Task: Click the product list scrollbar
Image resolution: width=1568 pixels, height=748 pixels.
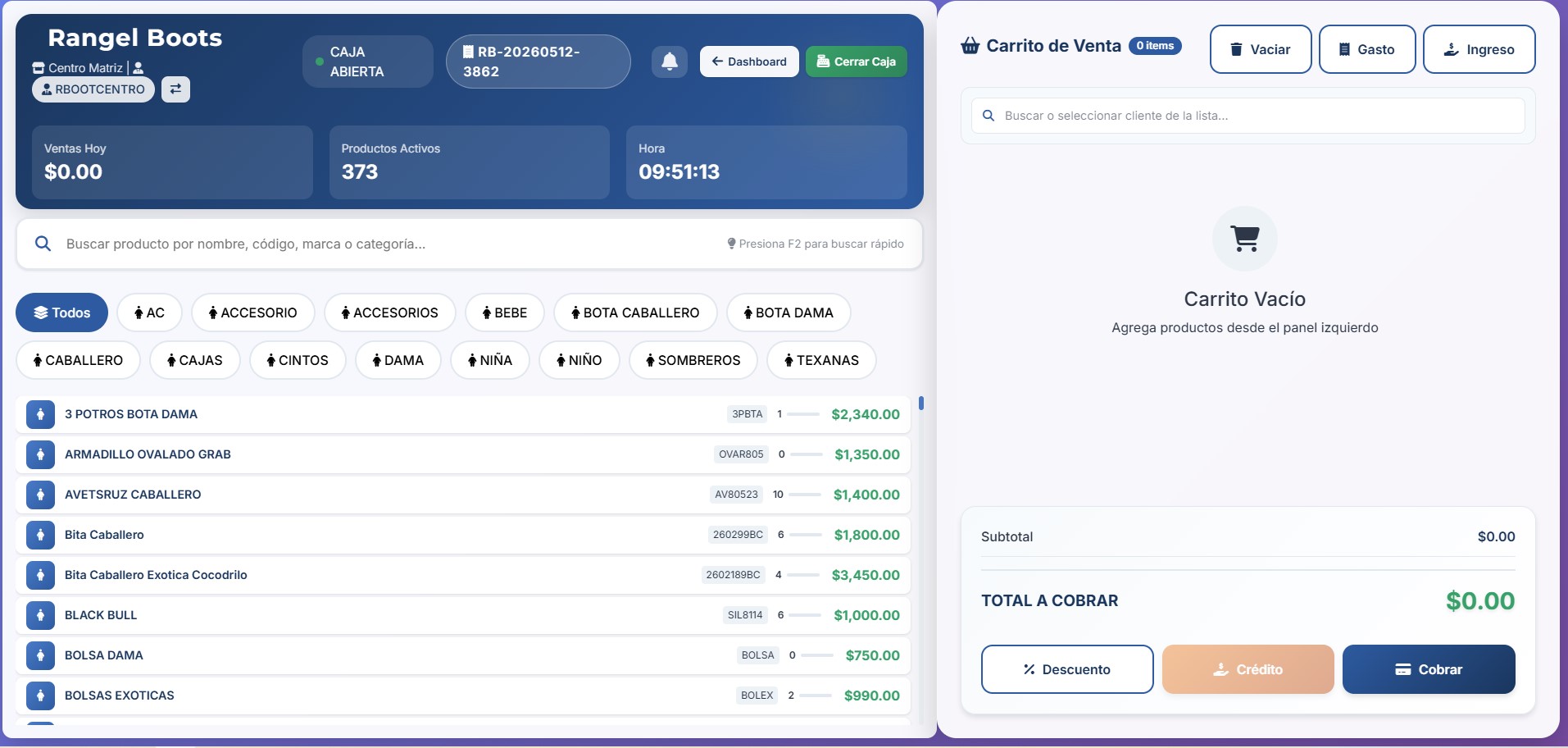Action: click(x=921, y=403)
